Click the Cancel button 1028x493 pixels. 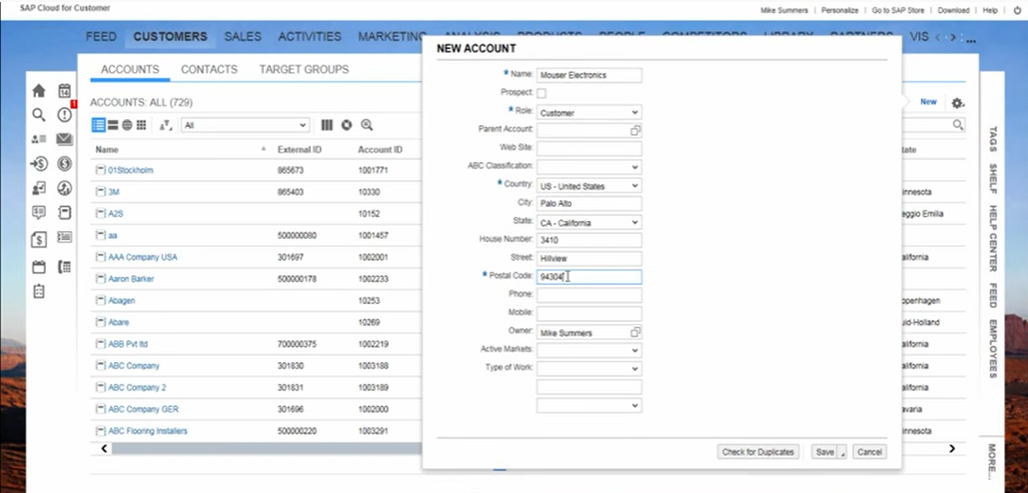(x=869, y=452)
